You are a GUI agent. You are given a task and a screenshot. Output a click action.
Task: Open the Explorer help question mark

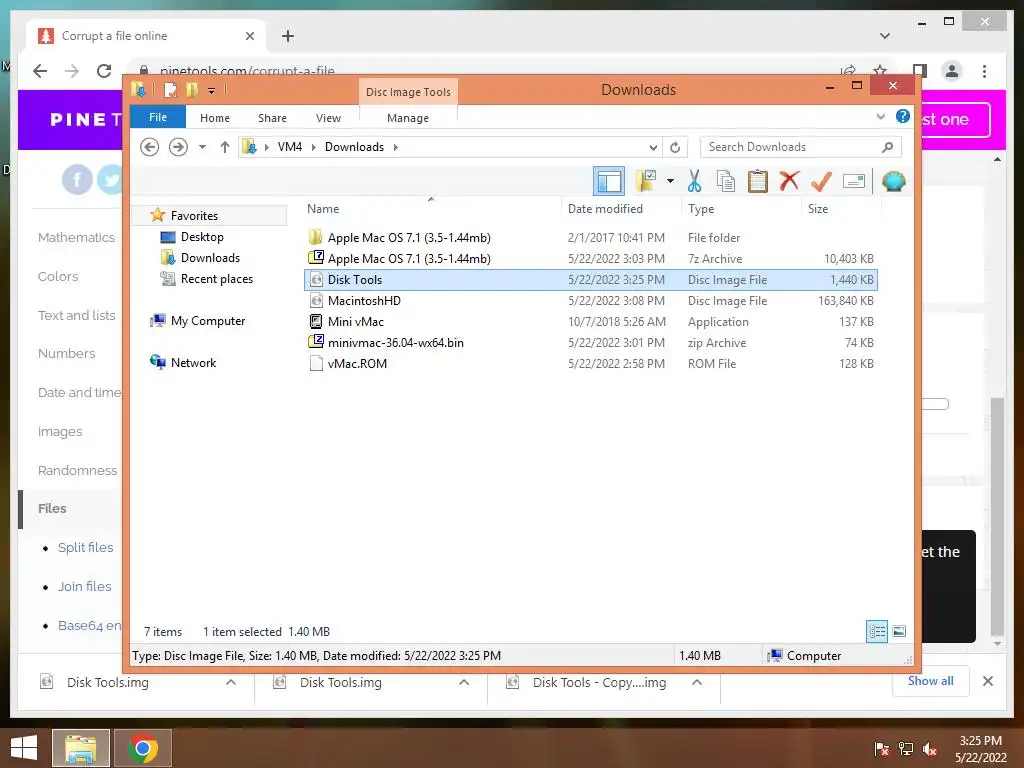(x=903, y=116)
